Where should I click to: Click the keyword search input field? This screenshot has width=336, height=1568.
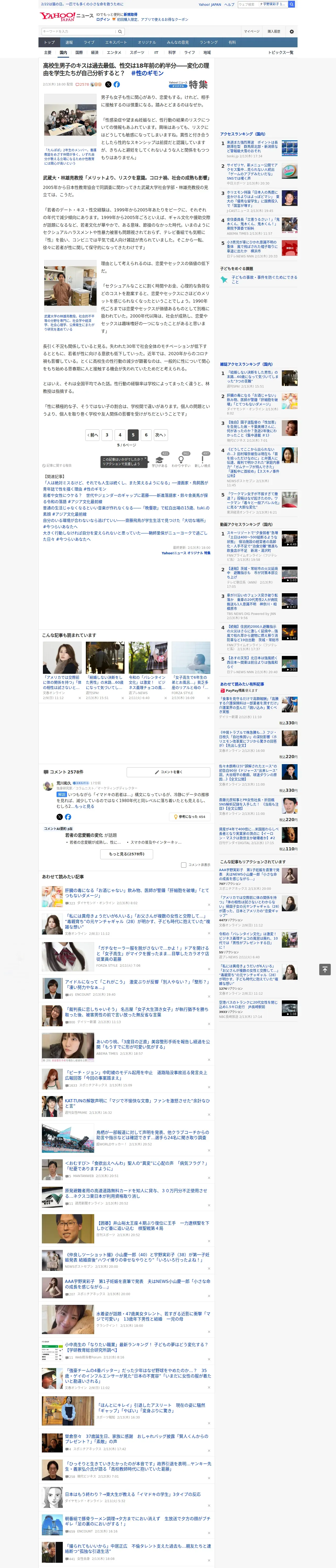[x=79, y=32]
